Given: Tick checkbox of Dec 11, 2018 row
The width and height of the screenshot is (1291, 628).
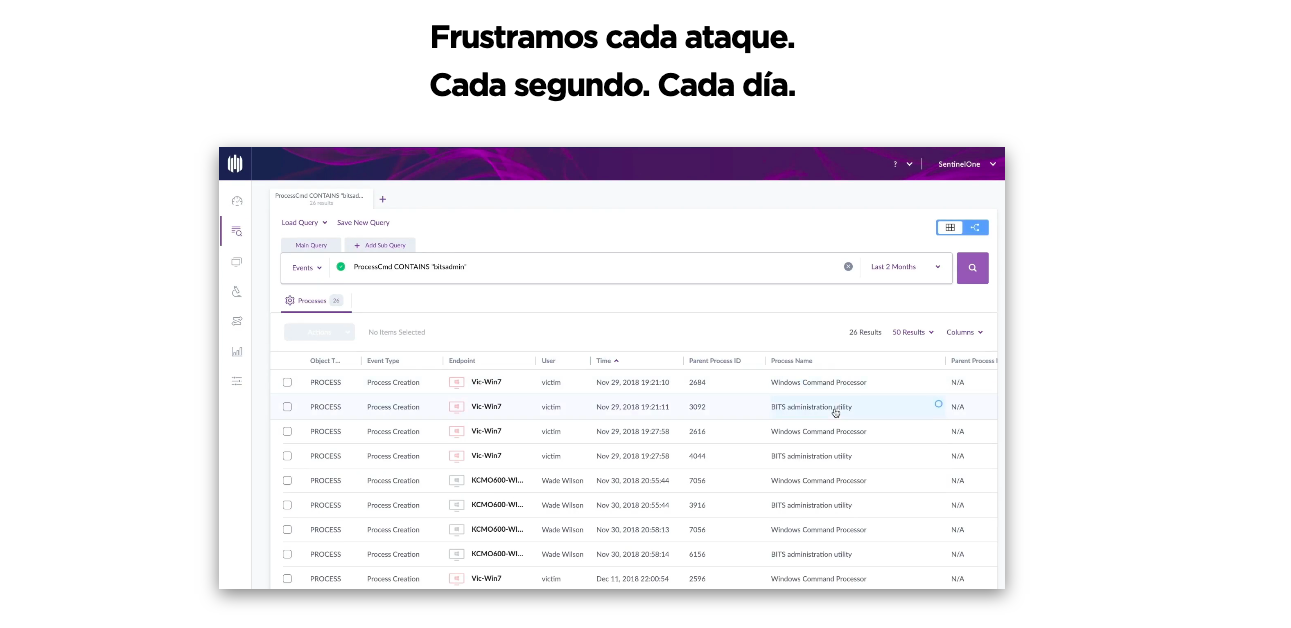Looking at the screenshot, I should point(287,579).
